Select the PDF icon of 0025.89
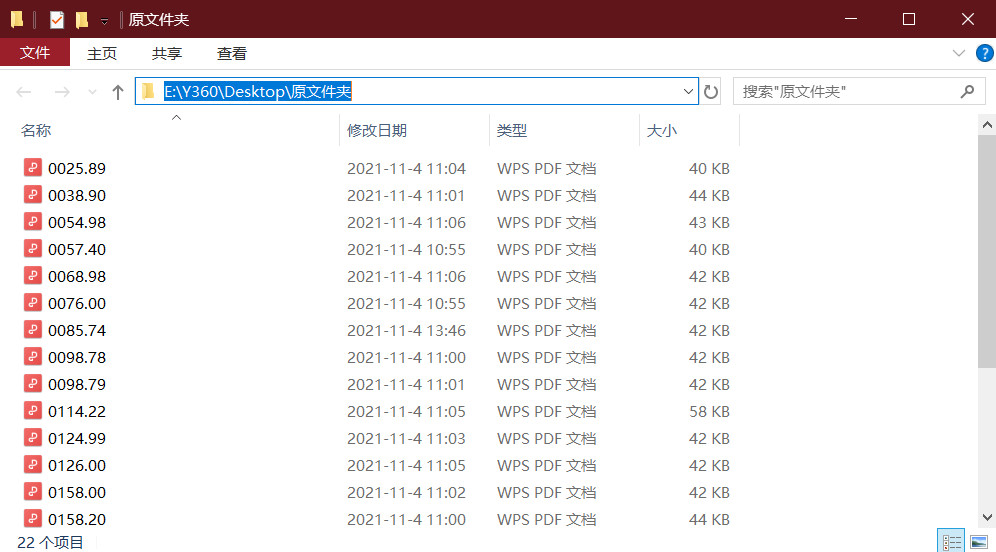 (33, 168)
